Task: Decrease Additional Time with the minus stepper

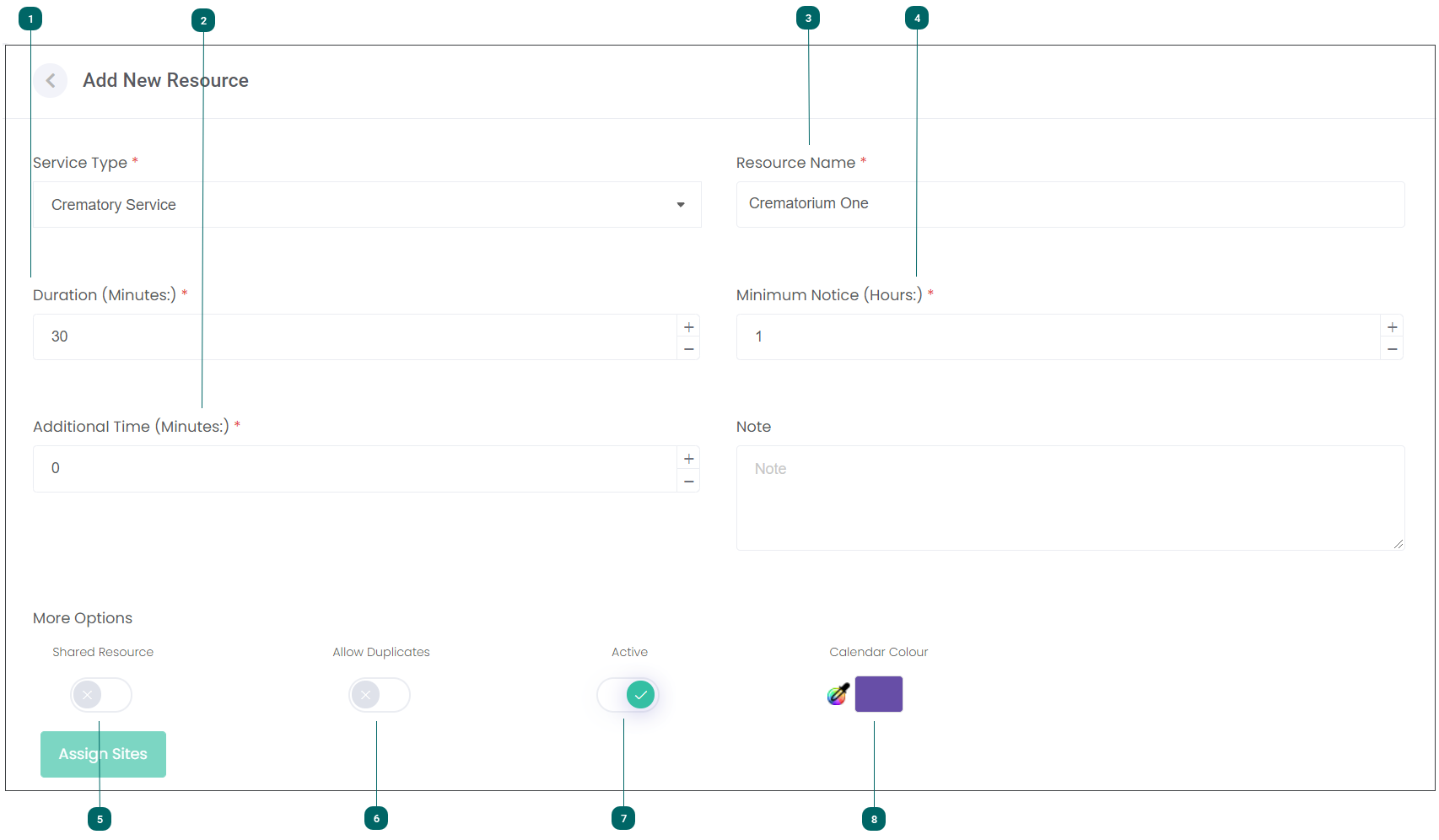Action: 689,481
